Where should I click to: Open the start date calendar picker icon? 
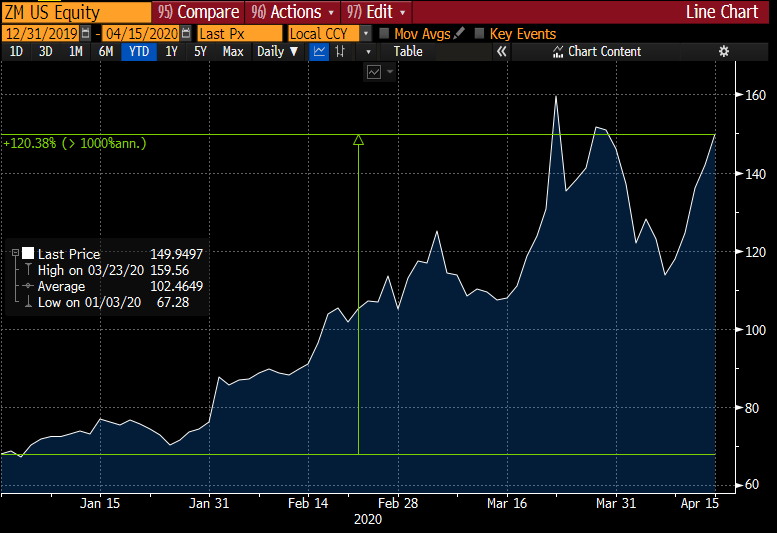click(85, 33)
